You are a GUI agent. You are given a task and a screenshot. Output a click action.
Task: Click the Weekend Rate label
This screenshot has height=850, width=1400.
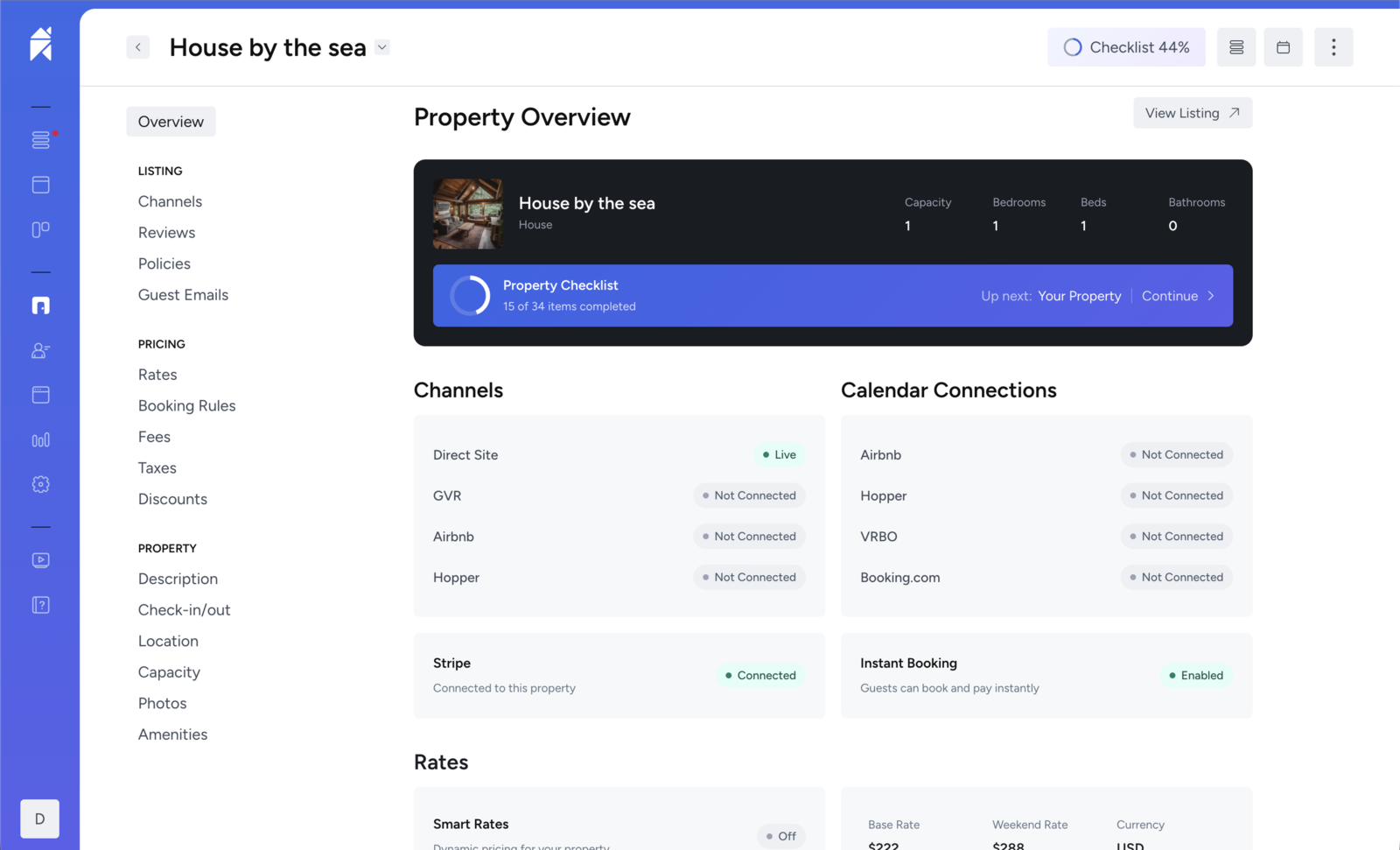coord(1030,825)
